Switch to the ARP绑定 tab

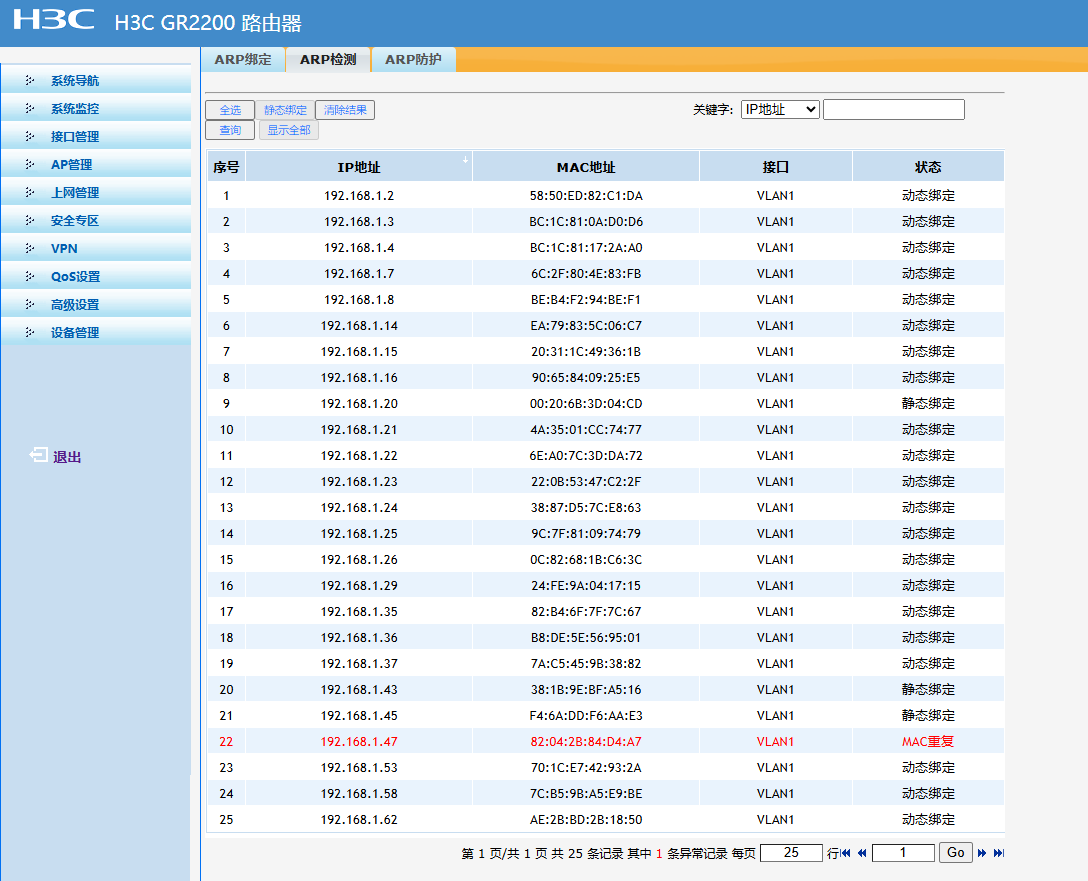[243, 60]
